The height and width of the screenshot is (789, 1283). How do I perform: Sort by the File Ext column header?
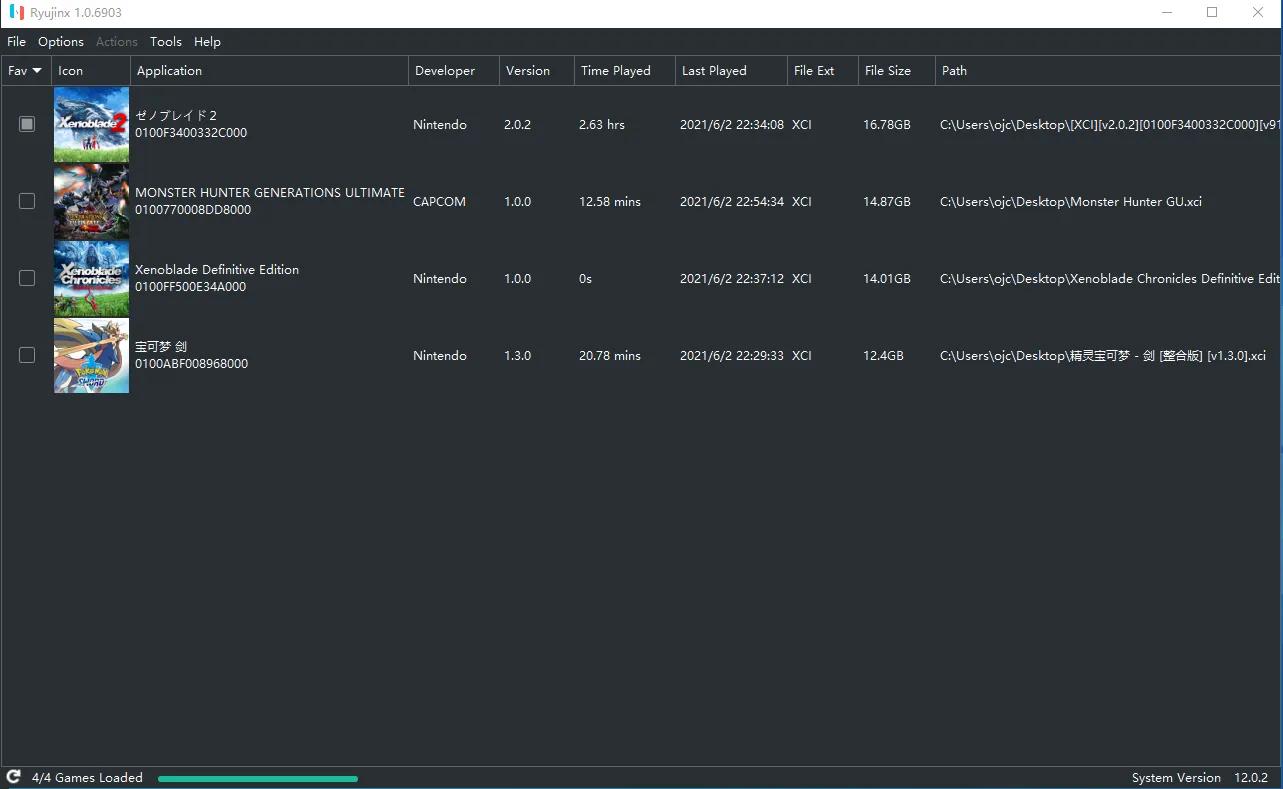823,71
